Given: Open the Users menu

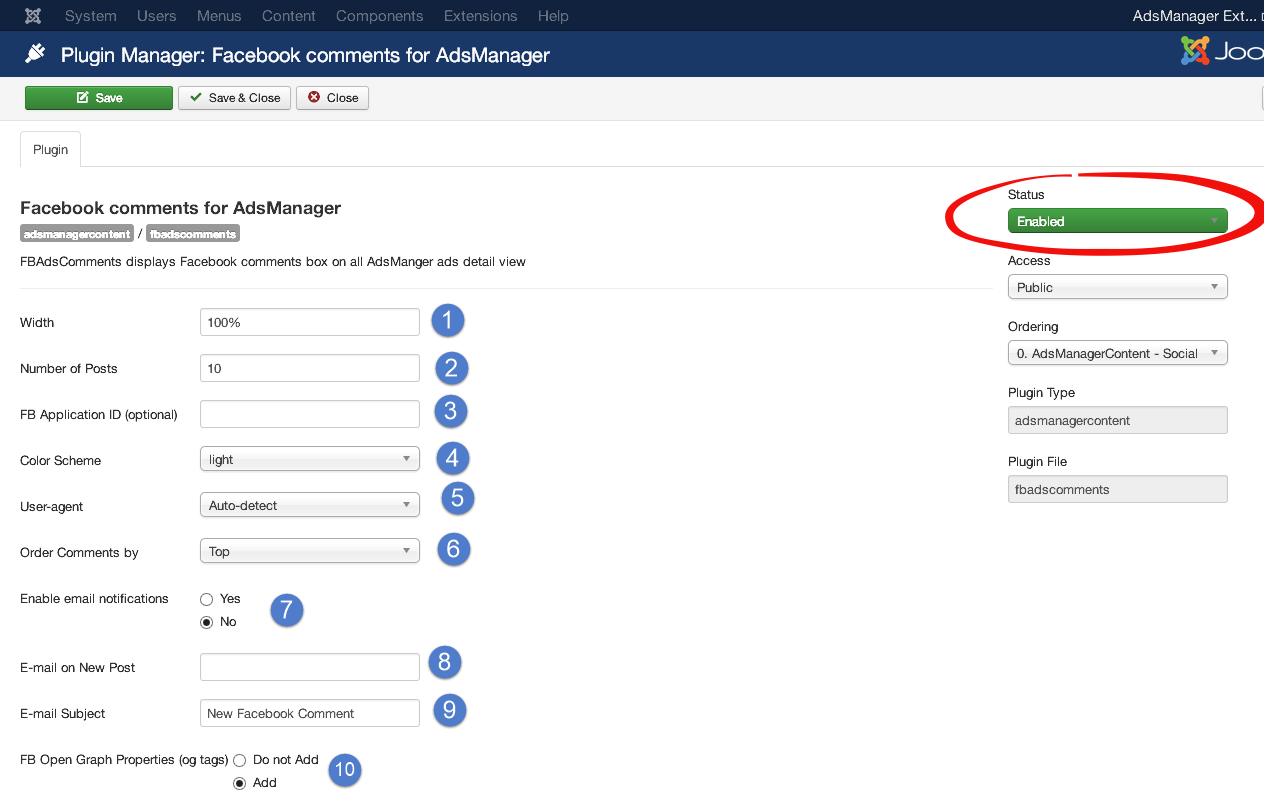Looking at the screenshot, I should point(156,16).
